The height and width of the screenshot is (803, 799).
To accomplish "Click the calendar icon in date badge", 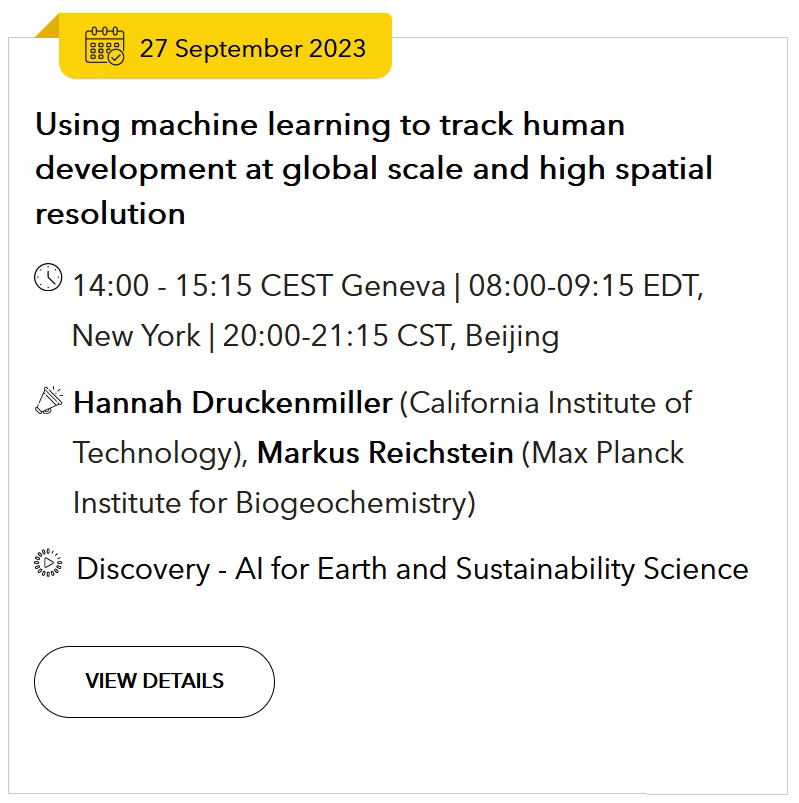I will (x=104, y=46).
